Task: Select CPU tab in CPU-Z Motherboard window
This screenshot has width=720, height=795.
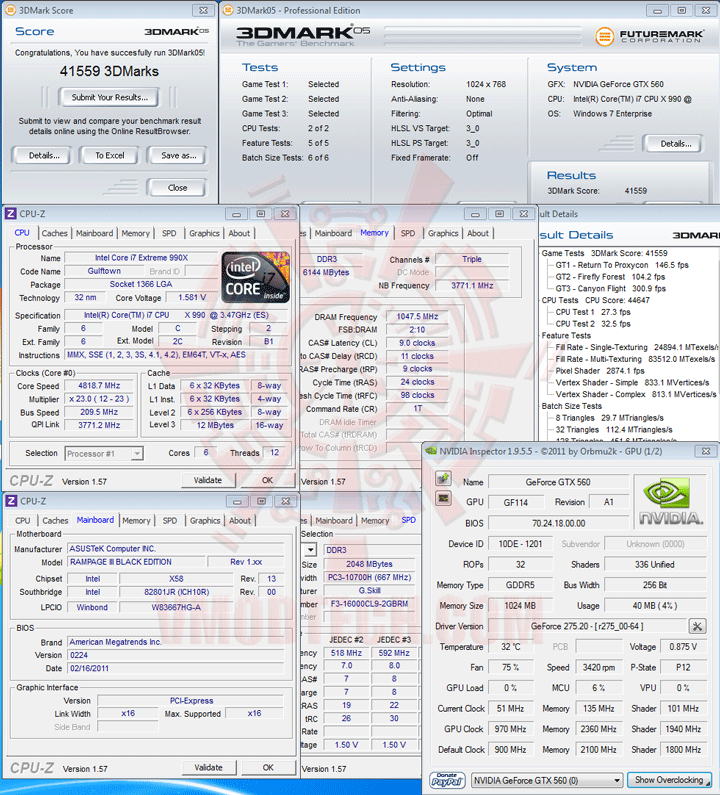Action: tap(22, 521)
